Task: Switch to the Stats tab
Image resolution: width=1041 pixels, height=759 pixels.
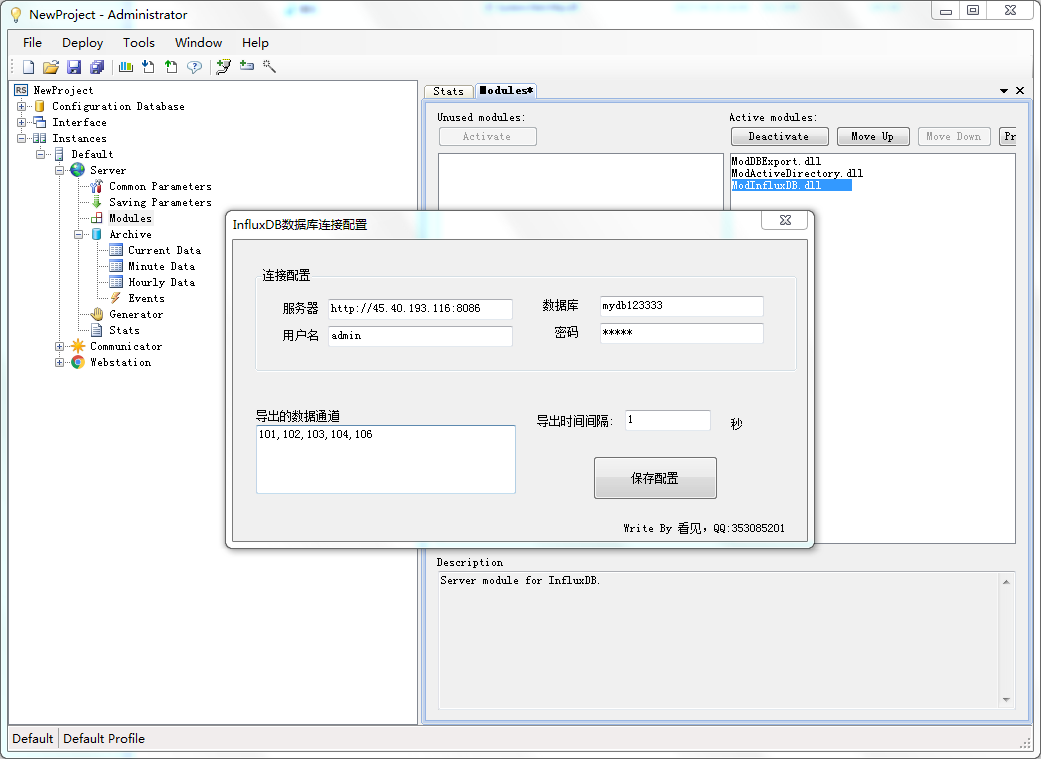Action: 448,90
